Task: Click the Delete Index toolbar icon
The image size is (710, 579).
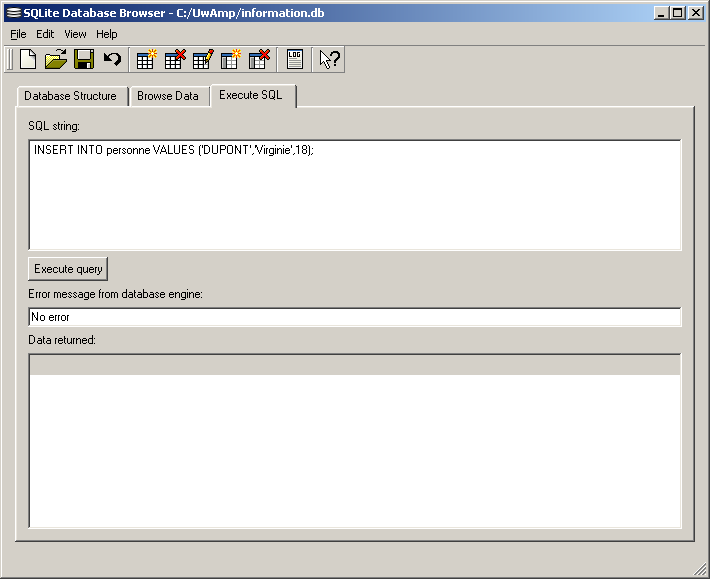Action: pyautogui.click(x=259, y=60)
